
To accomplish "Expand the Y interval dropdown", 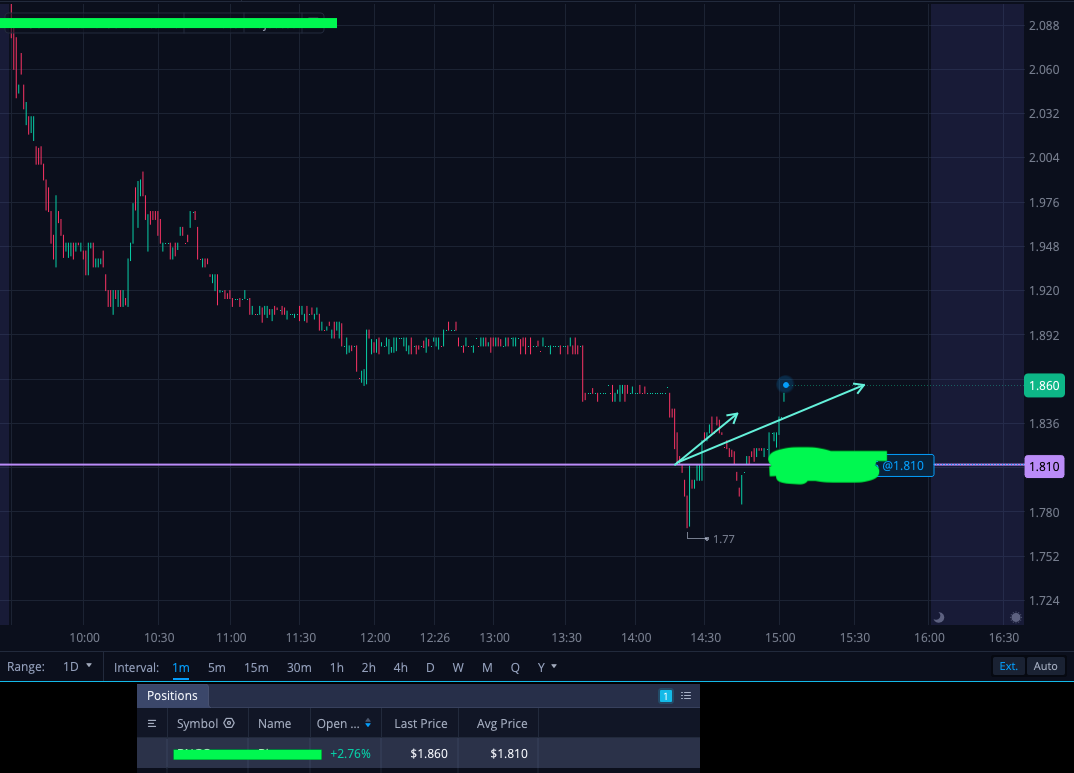I will pyautogui.click(x=547, y=667).
